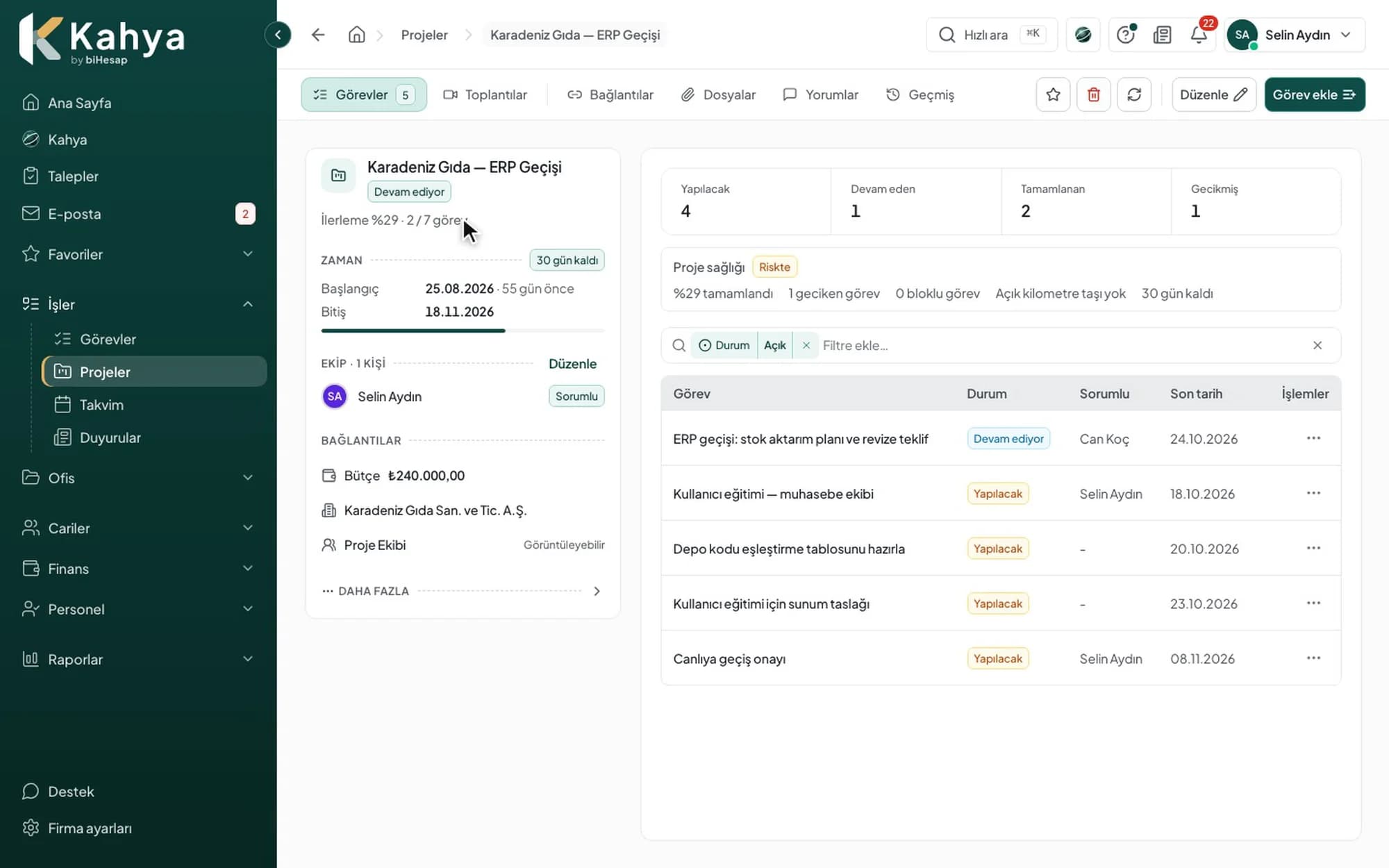Open actions for sunum taslağı task
This screenshot has height=868, width=1389.
[1313, 603]
